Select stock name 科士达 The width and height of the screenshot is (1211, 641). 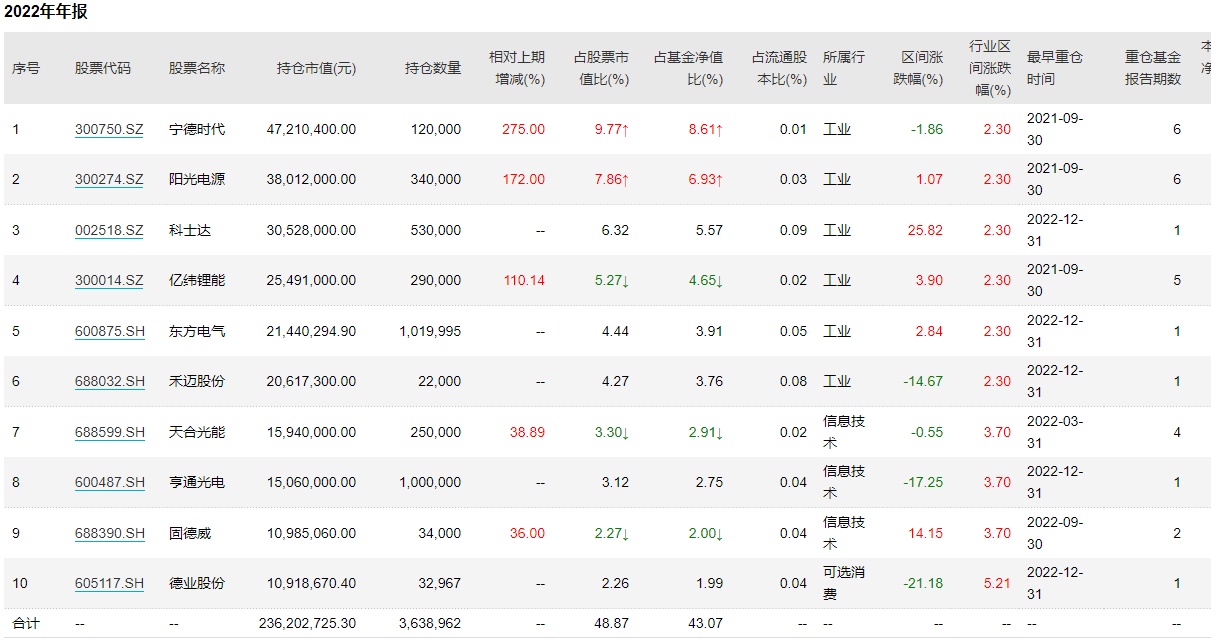click(x=190, y=230)
